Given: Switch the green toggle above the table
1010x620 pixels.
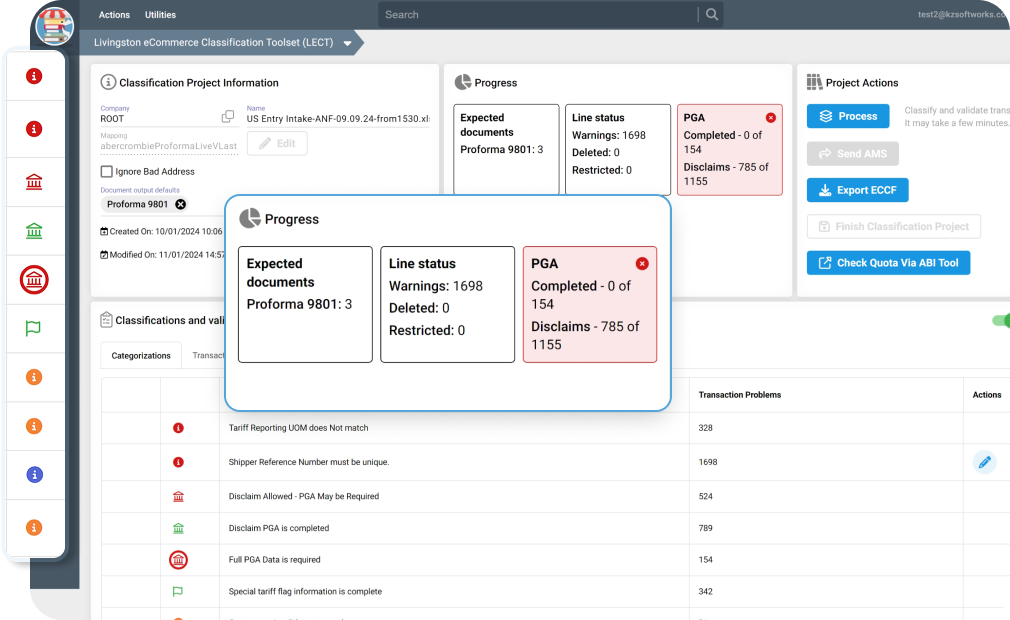Looking at the screenshot, I should tap(1001, 320).
